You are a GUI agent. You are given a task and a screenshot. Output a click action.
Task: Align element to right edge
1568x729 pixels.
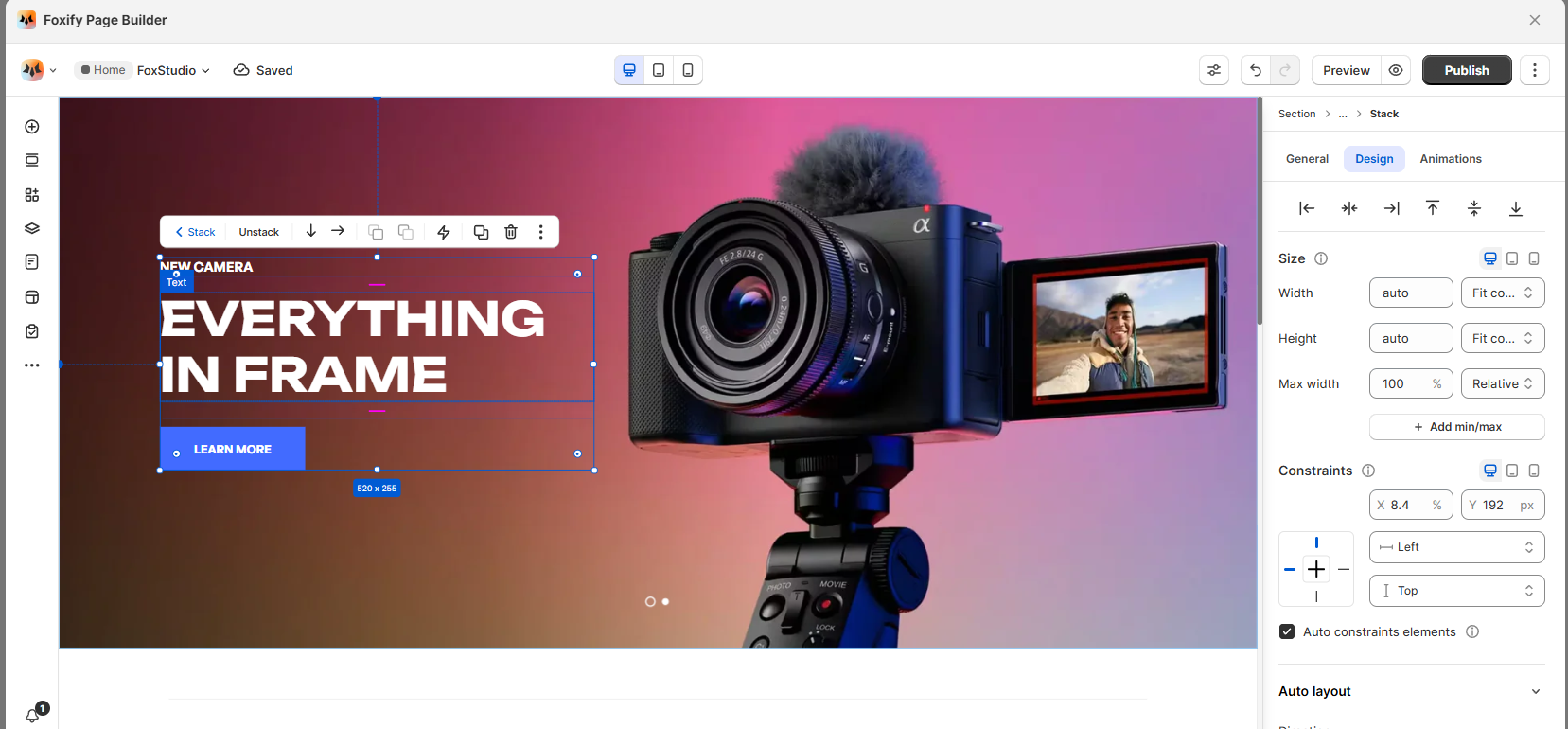click(x=1391, y=208)
